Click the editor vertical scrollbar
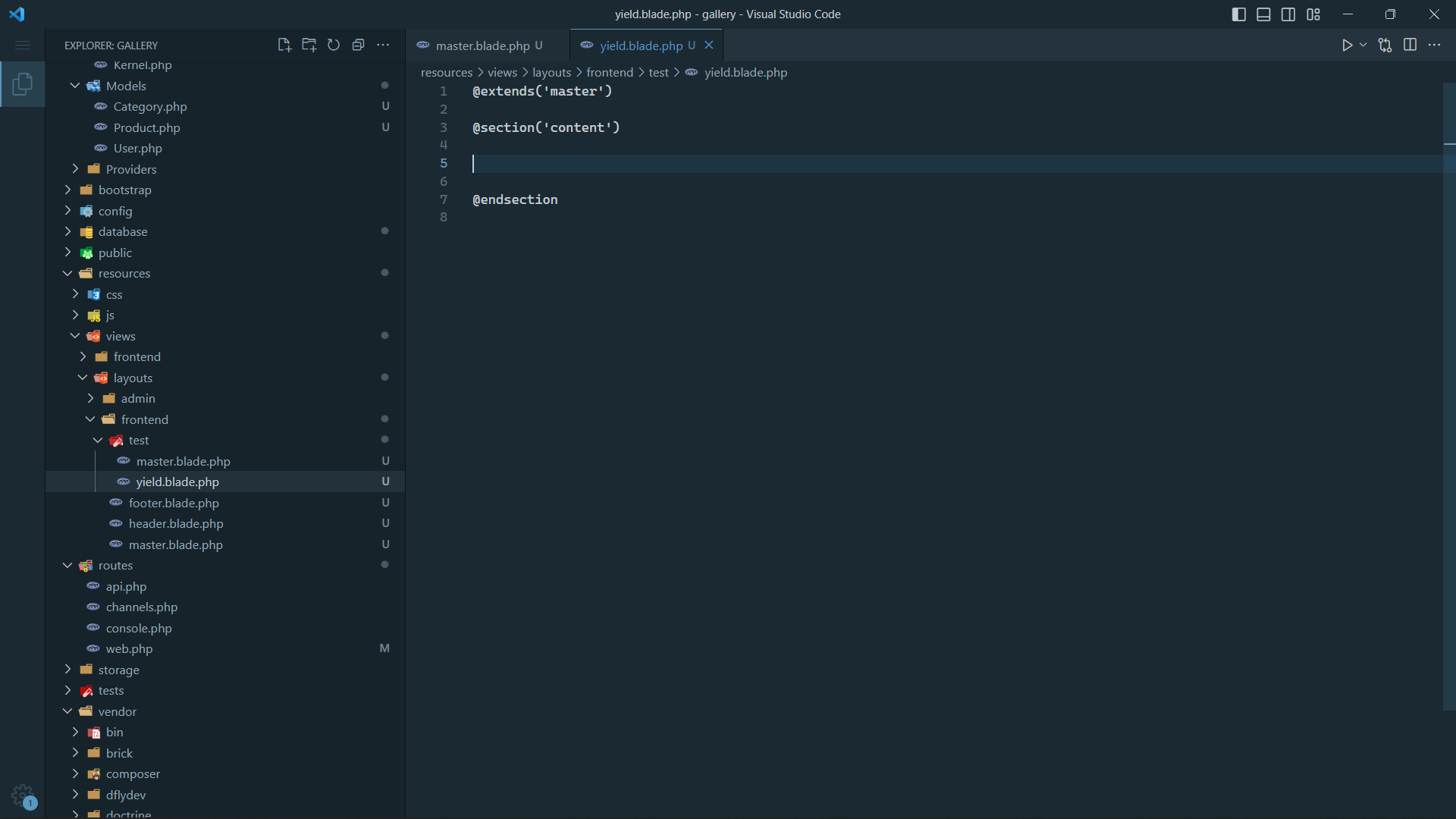1456x819 pixels. click(1449, 396)
